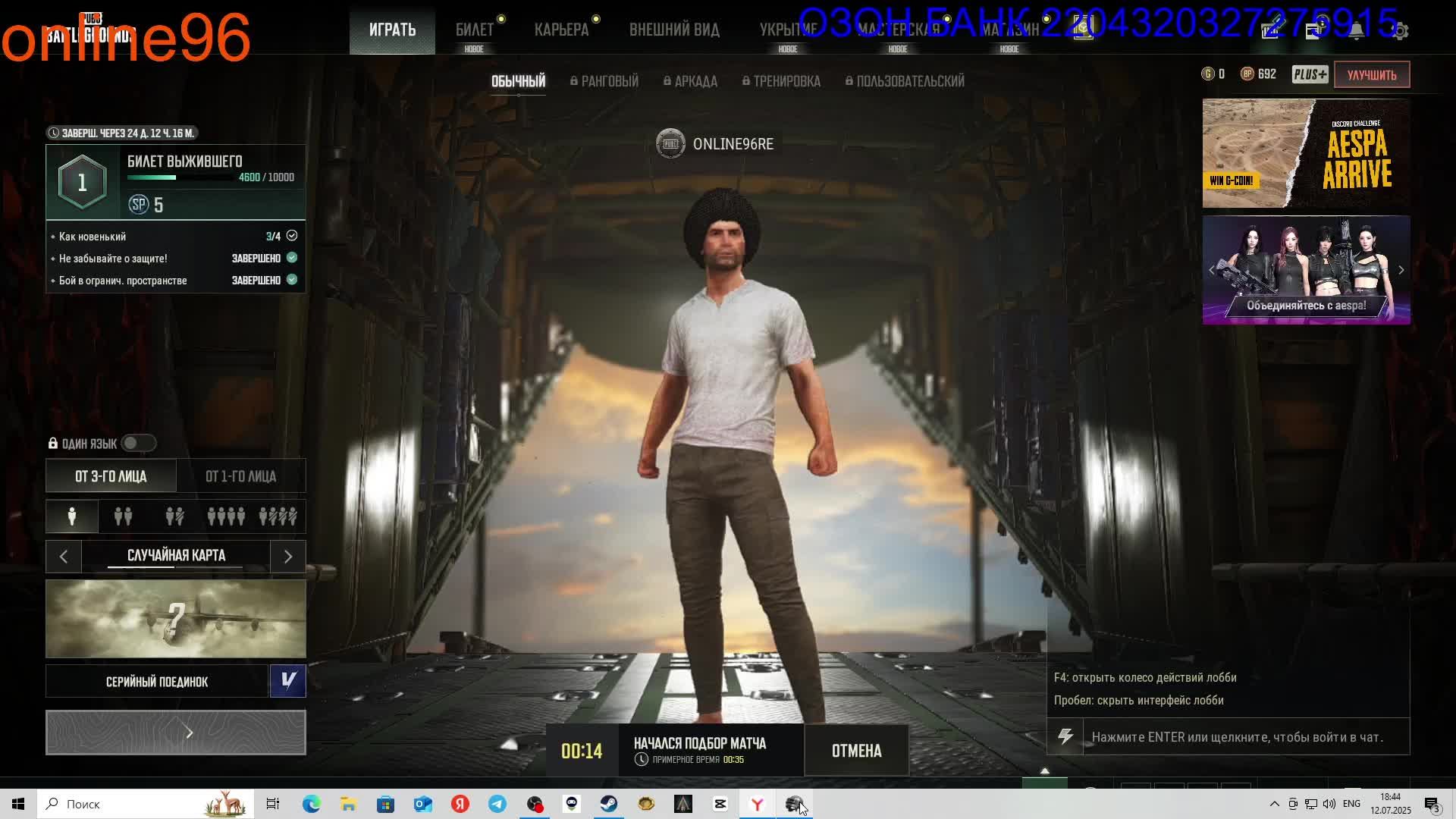The width and height of the screenshot is (1456, 819).
Task: Open Steam from the Windows taskbar
Action: [608, 804]
